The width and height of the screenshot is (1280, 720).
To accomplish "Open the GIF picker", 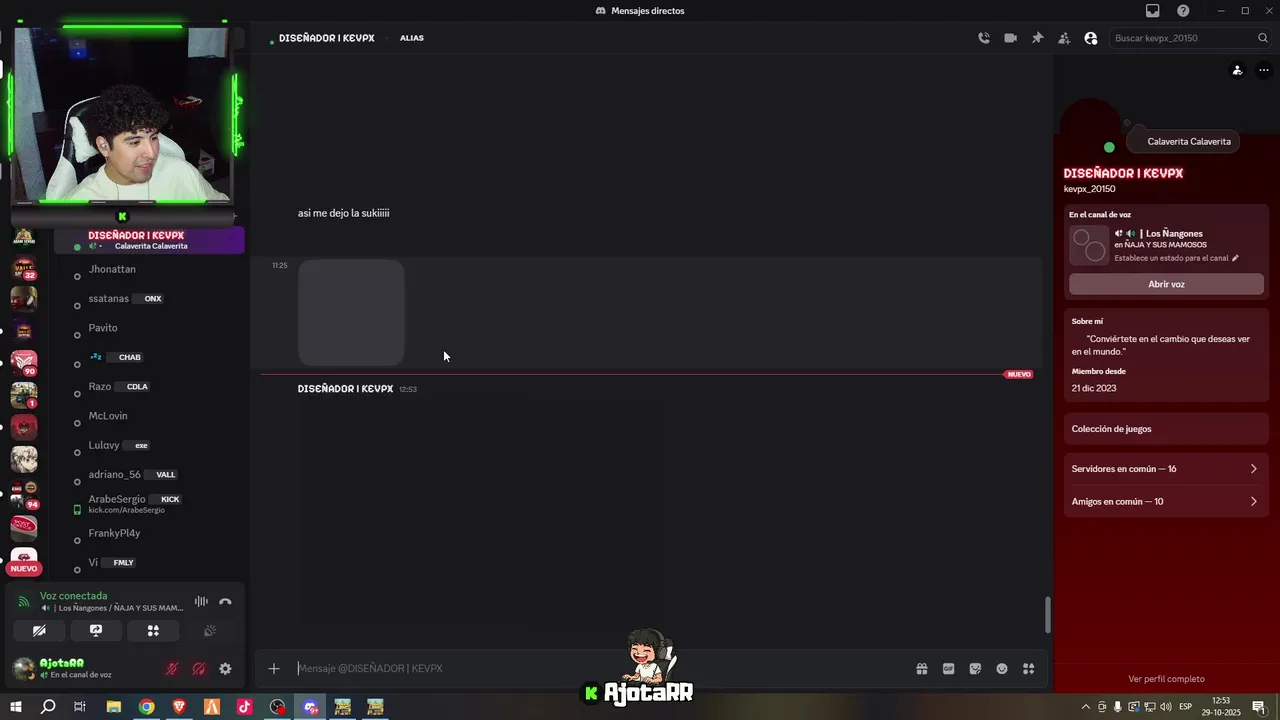I will [948, 669].
